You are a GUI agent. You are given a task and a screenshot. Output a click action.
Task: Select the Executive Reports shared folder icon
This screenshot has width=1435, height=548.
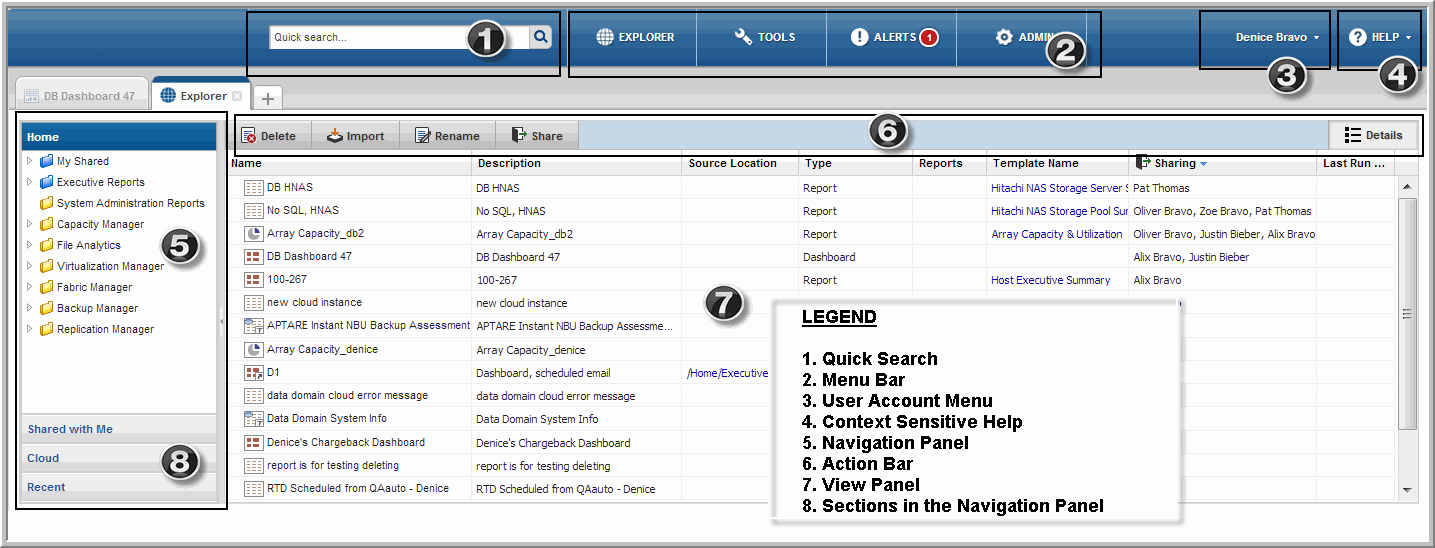pos(46,182)
